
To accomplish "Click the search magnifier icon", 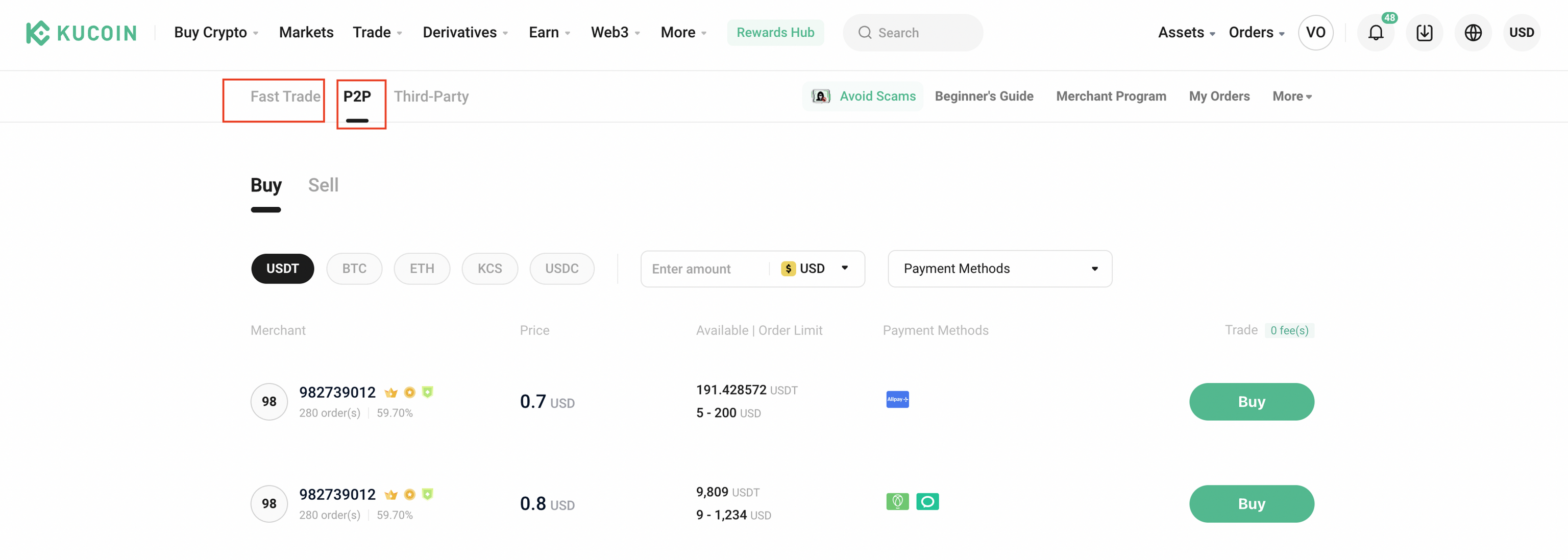I will (864, 33).
